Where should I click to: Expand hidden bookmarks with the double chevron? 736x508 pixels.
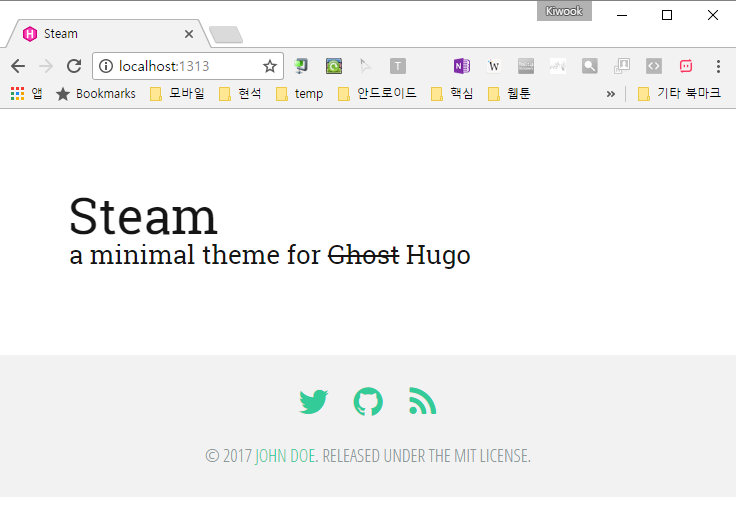coord(610,94)
